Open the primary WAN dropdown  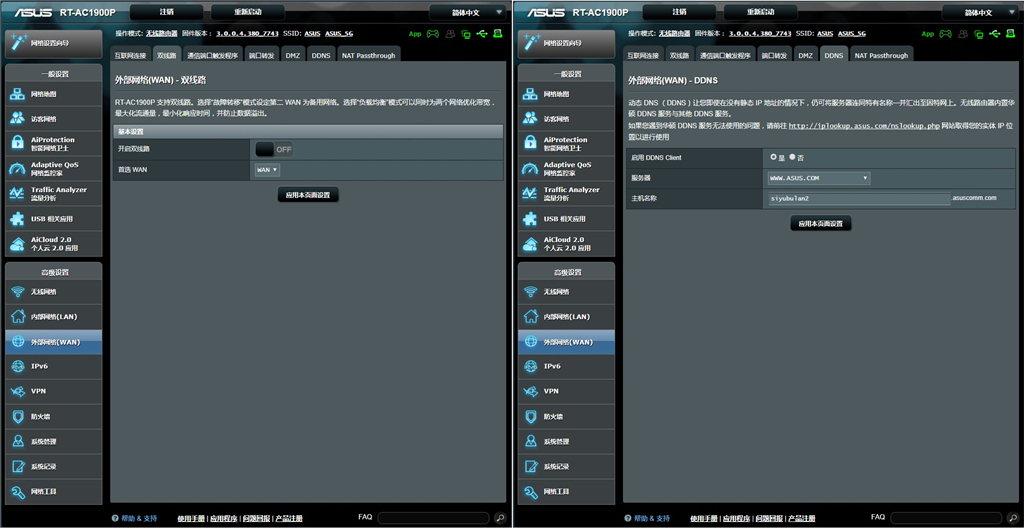[x=268, y=170]
